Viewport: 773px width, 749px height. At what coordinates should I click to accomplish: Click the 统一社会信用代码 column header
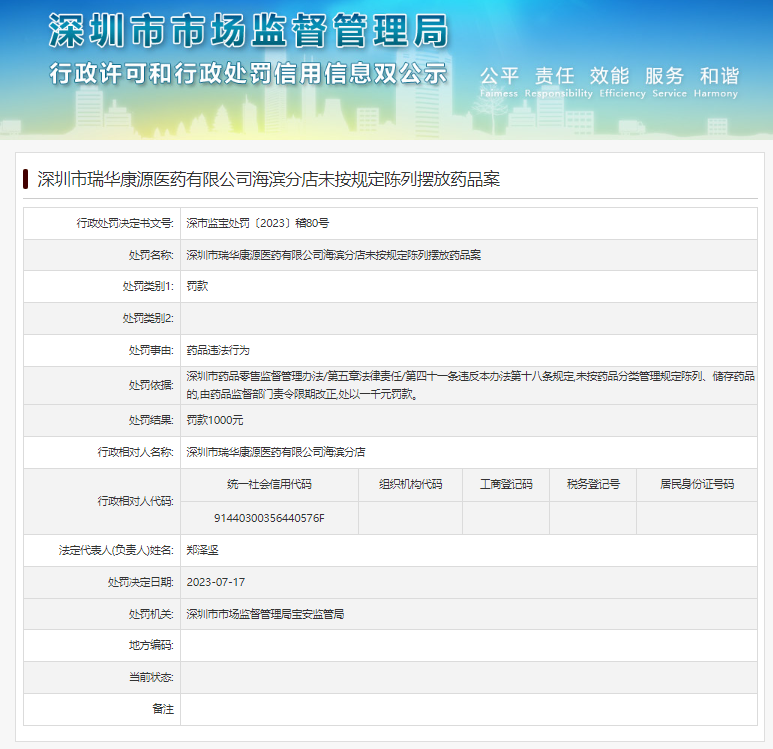[x=269, y=484]
